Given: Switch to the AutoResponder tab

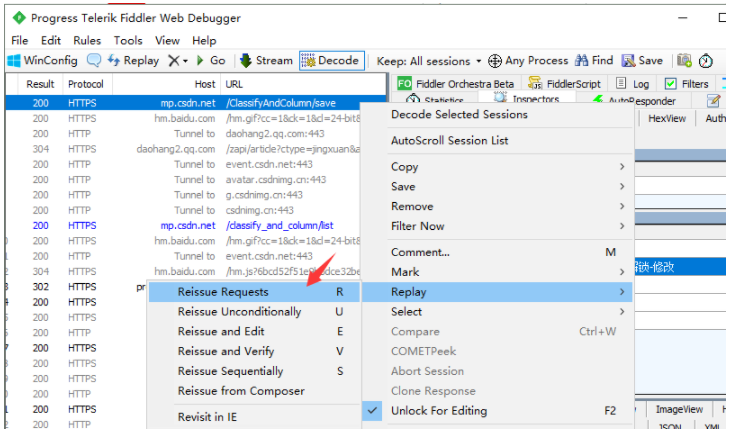Looking at the screenshot, I should tap(634, 101).
